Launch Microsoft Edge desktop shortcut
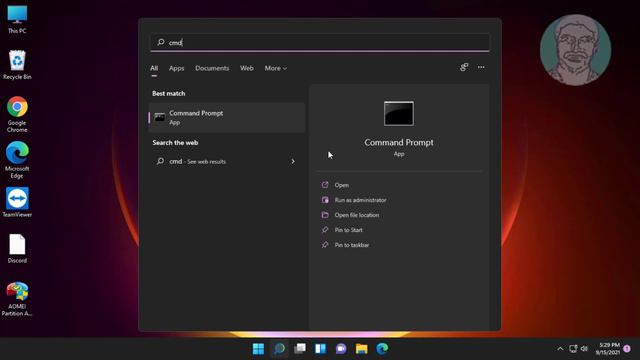The image size is (640, 360). pos(17,160)
